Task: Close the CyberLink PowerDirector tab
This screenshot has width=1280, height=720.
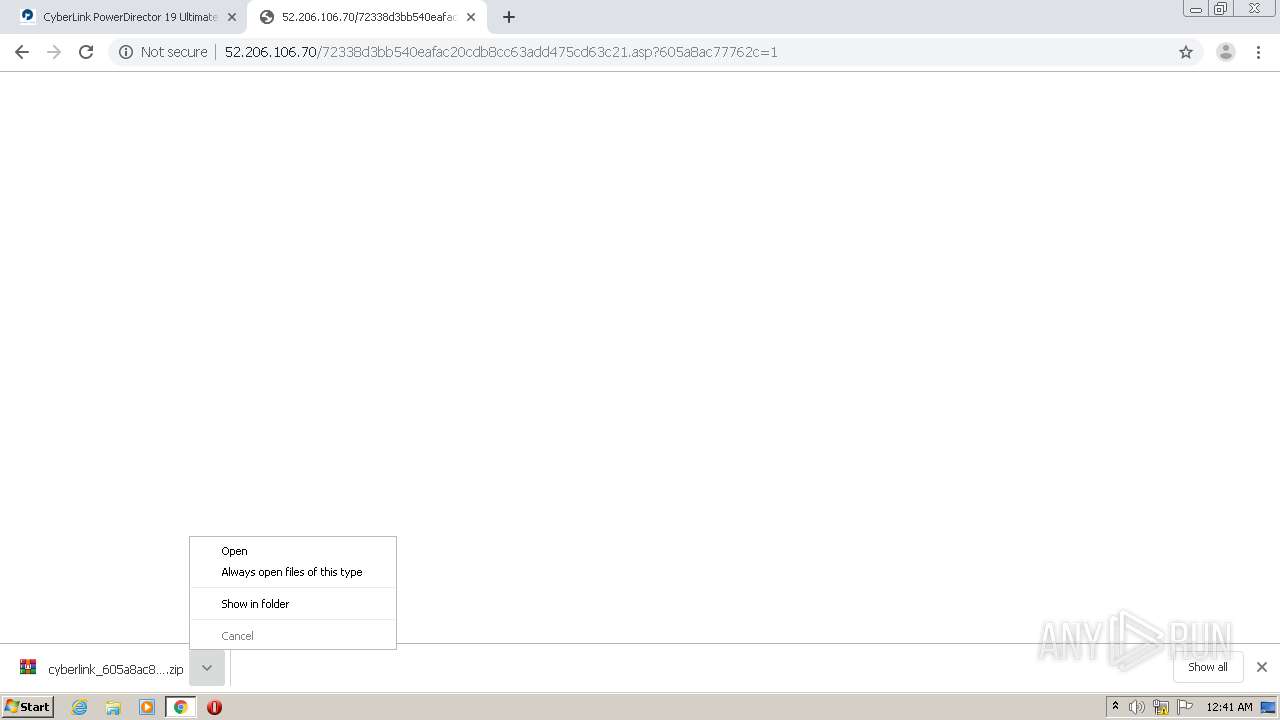Action: [232, 17]
